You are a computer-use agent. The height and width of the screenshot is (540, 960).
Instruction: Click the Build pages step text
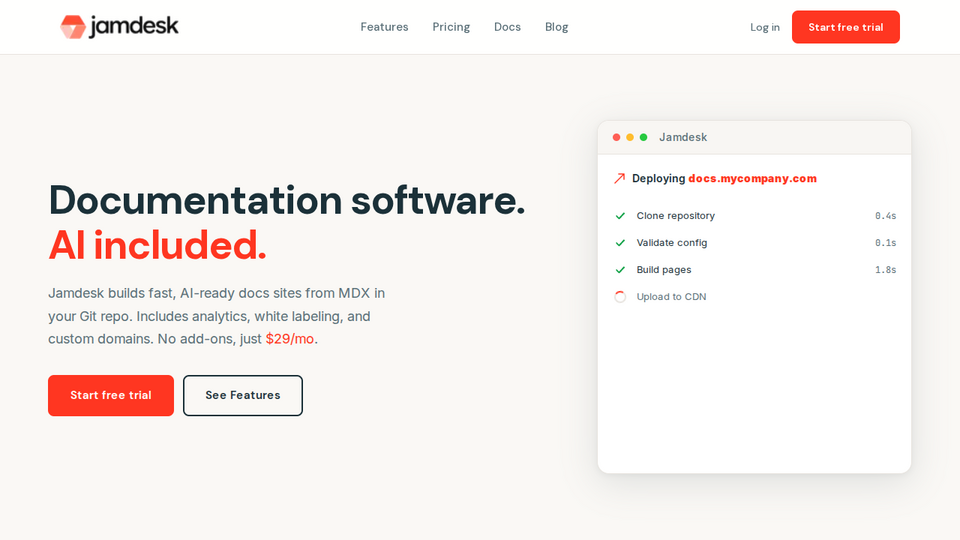coord(664,270)
